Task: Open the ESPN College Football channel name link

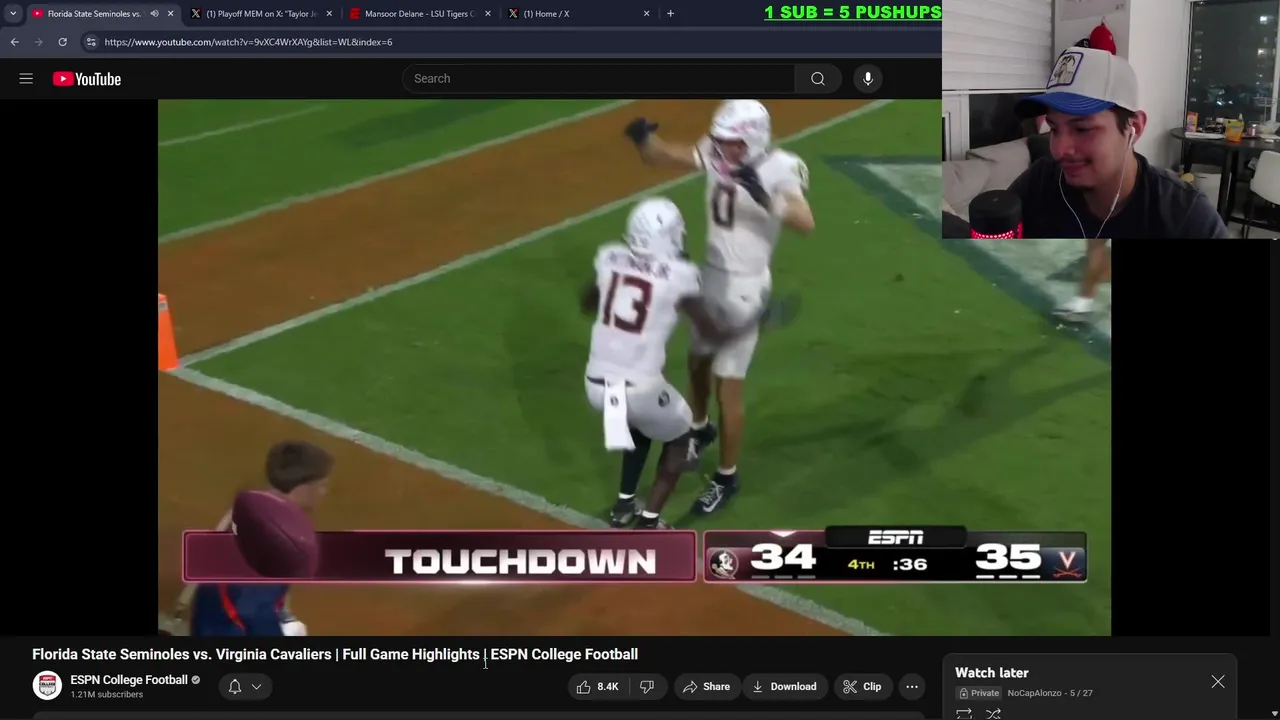Action: [x=129, y=680]
